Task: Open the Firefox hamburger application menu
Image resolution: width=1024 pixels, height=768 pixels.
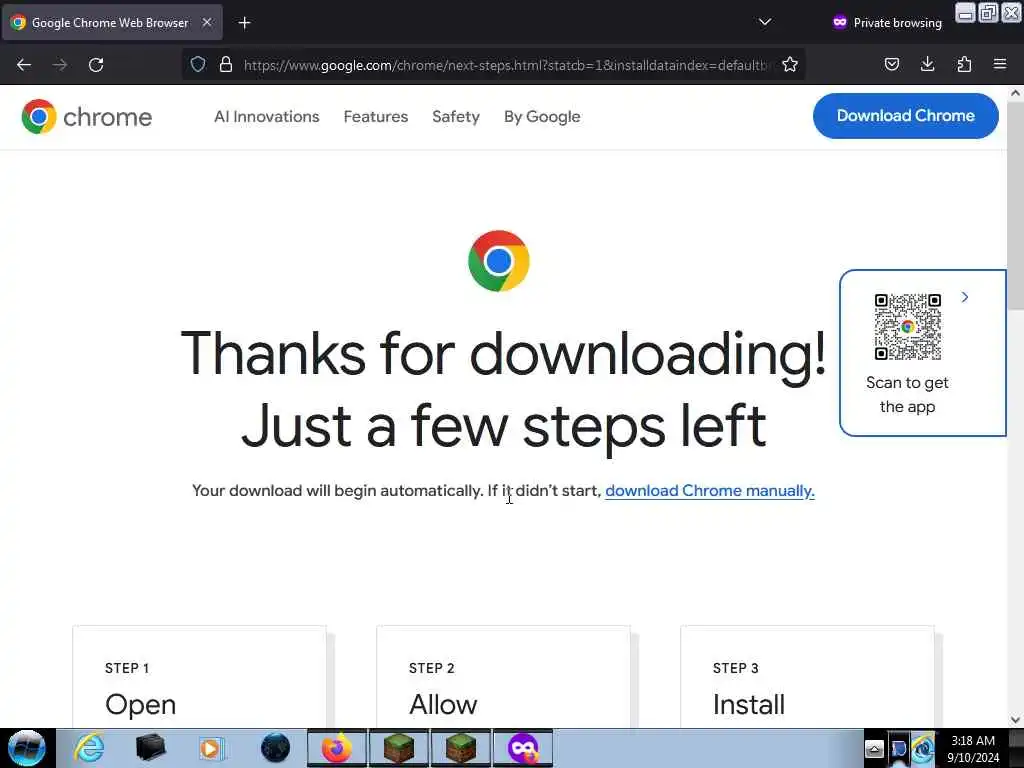Action: [x=1000, y=64]
